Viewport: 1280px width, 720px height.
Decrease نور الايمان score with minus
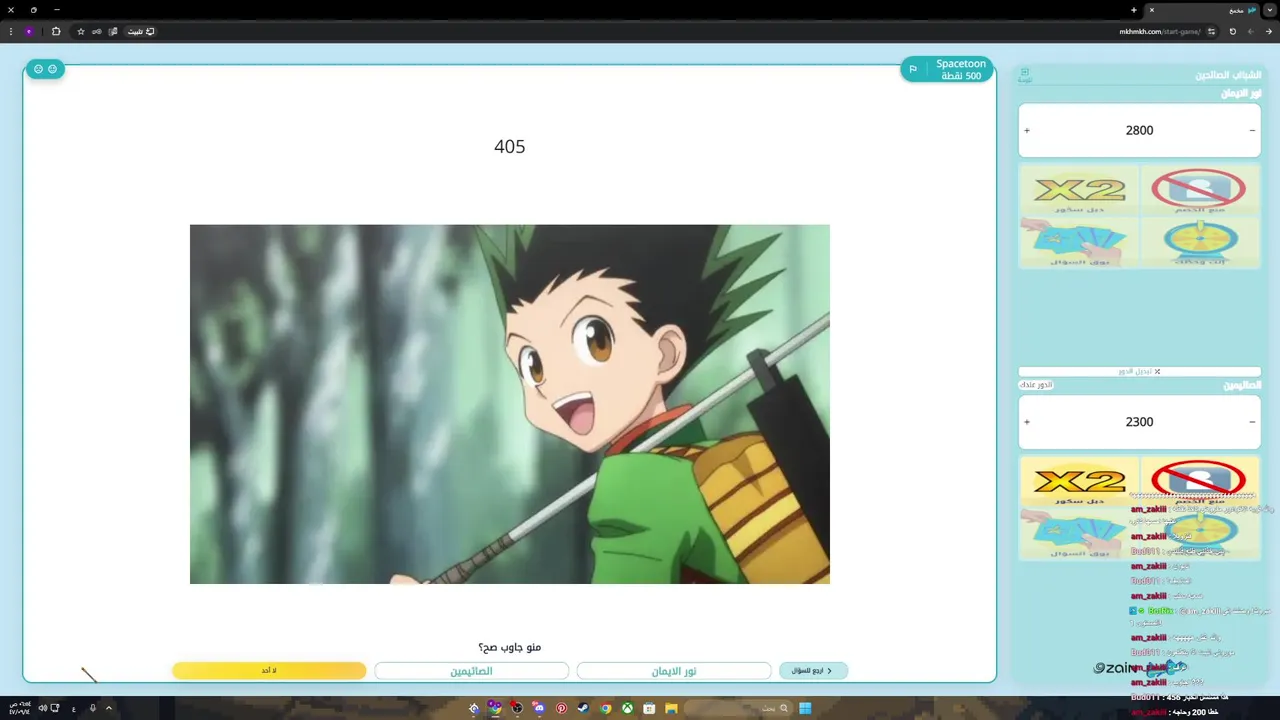(x=1252, y=130)
